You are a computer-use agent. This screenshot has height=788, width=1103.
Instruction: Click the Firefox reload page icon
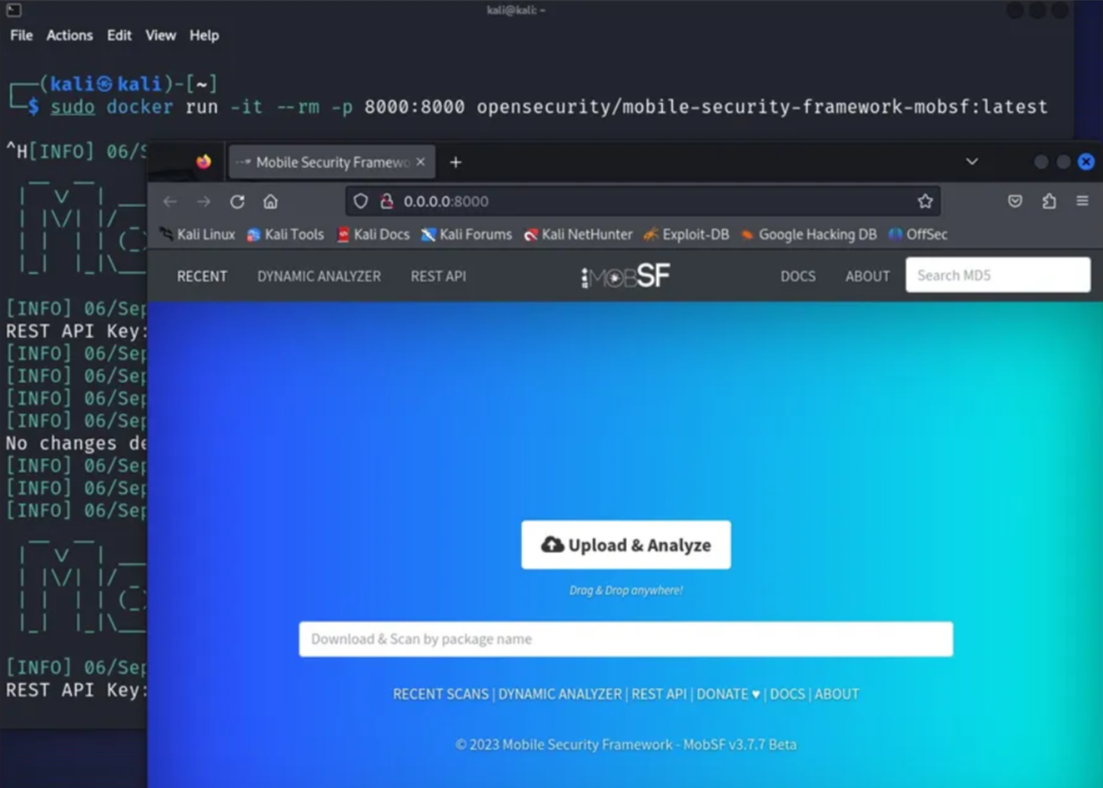237,201
